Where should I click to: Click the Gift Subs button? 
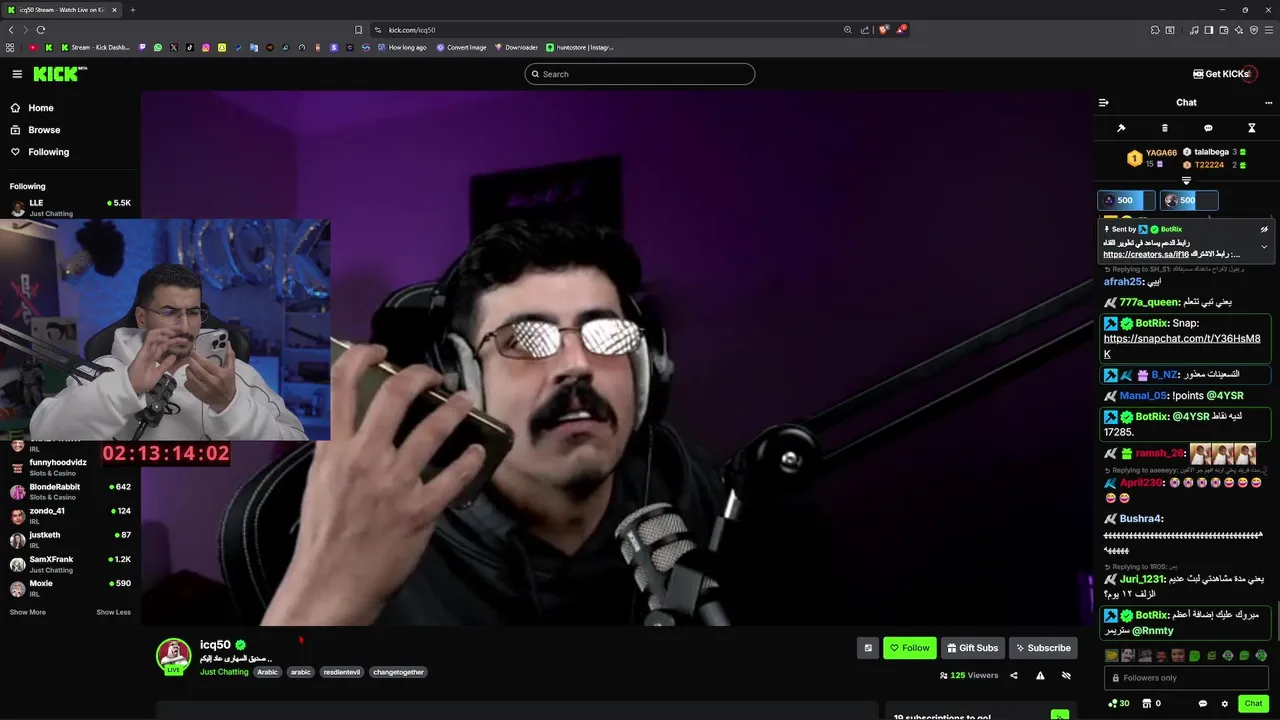click(972, 648)
